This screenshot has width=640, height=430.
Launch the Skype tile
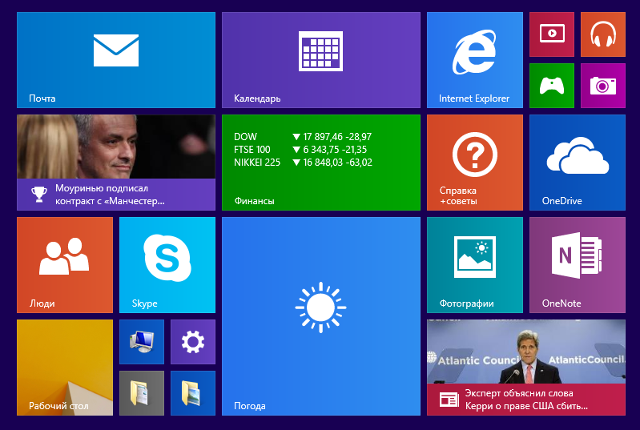point(167,265)
